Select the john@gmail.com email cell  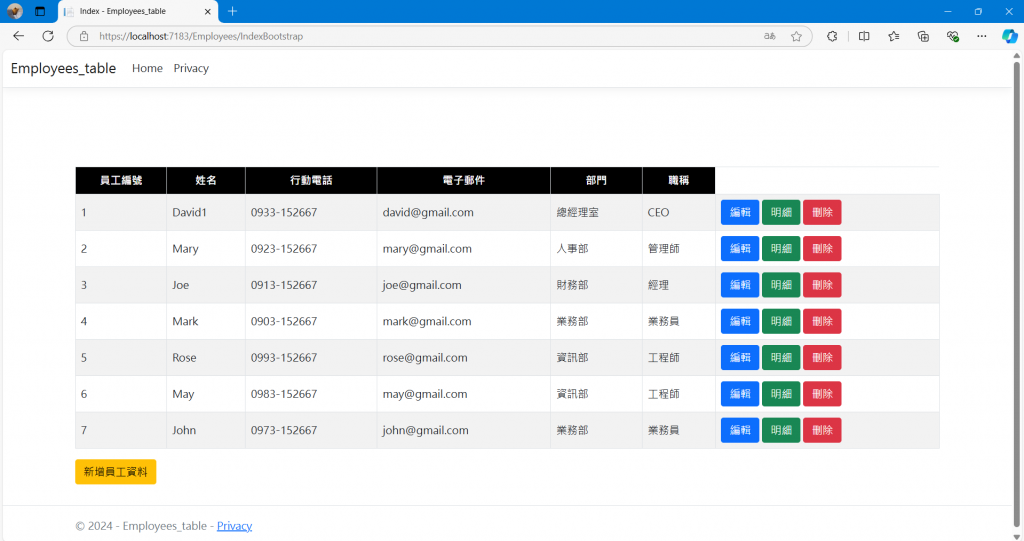tap(464, 430)
